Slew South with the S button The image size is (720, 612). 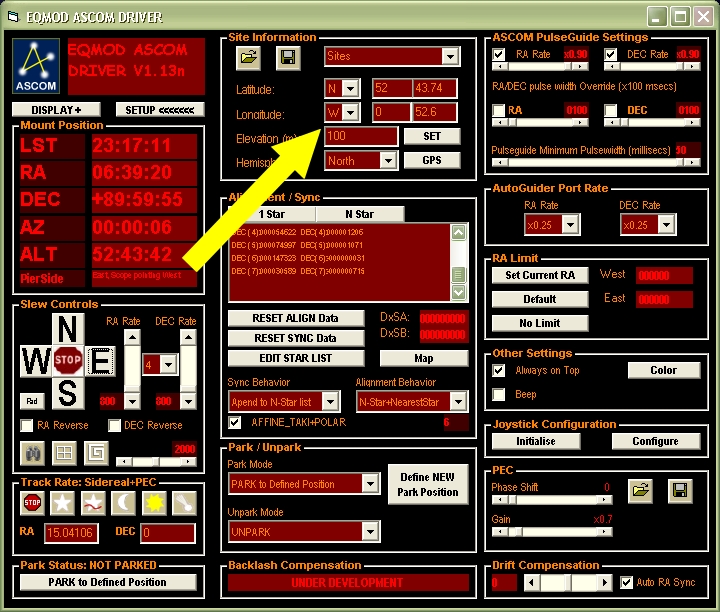click(68, 393)
